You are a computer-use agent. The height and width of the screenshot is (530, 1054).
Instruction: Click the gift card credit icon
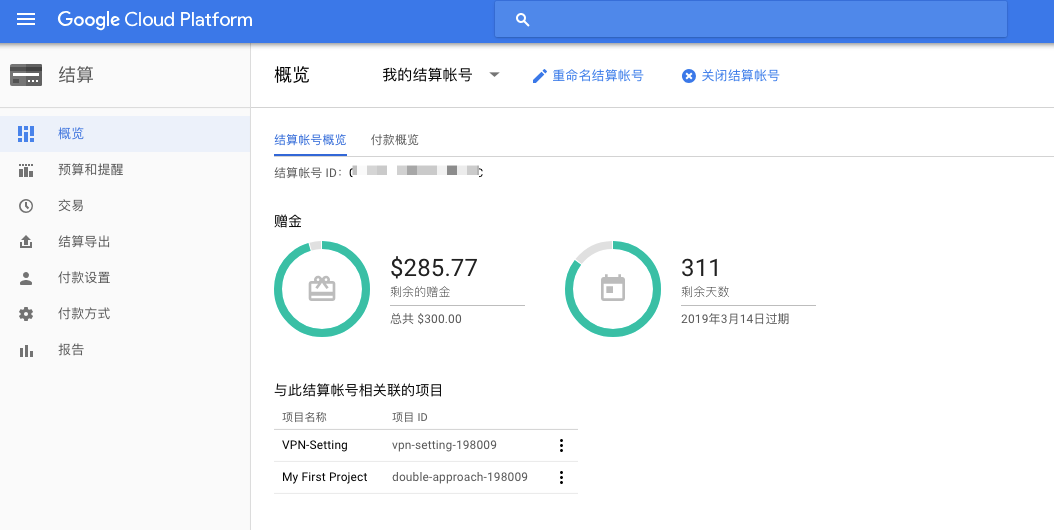pos(322,289)
